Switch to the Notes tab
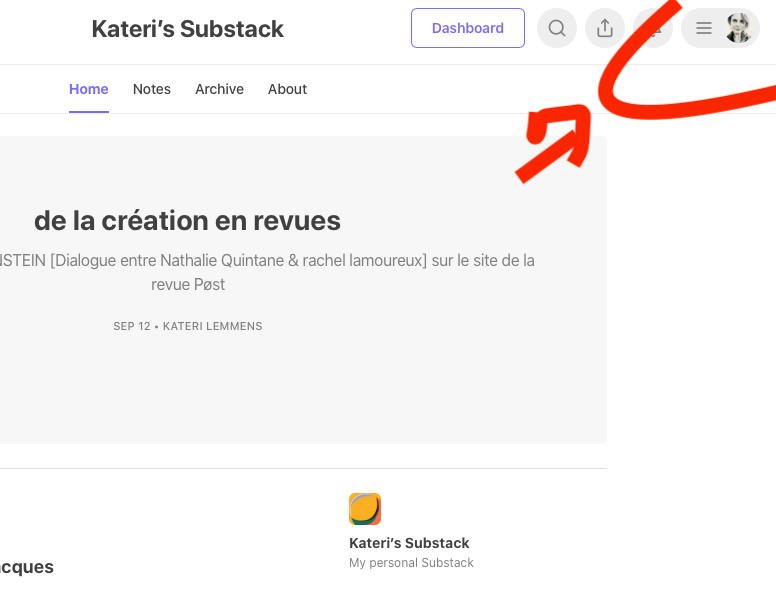Viewport: 776px width, 616px height. pos(152,89)
